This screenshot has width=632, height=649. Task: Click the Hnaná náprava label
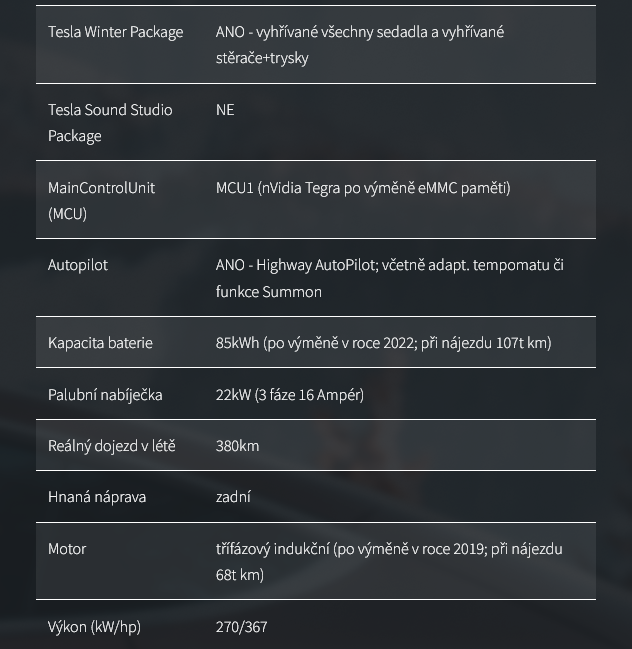coord(97,497)
